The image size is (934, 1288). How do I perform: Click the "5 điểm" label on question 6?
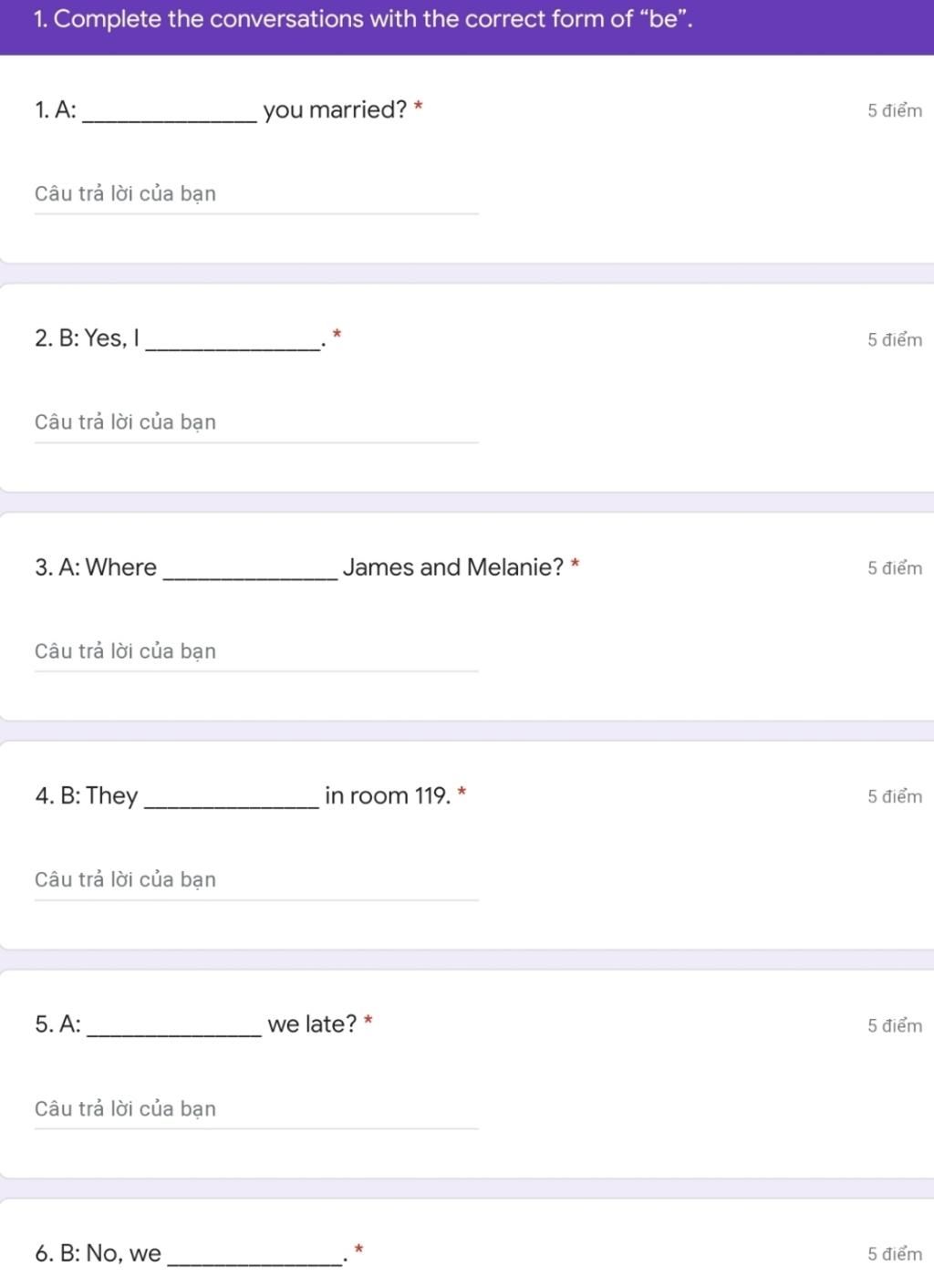point(895,1253)
